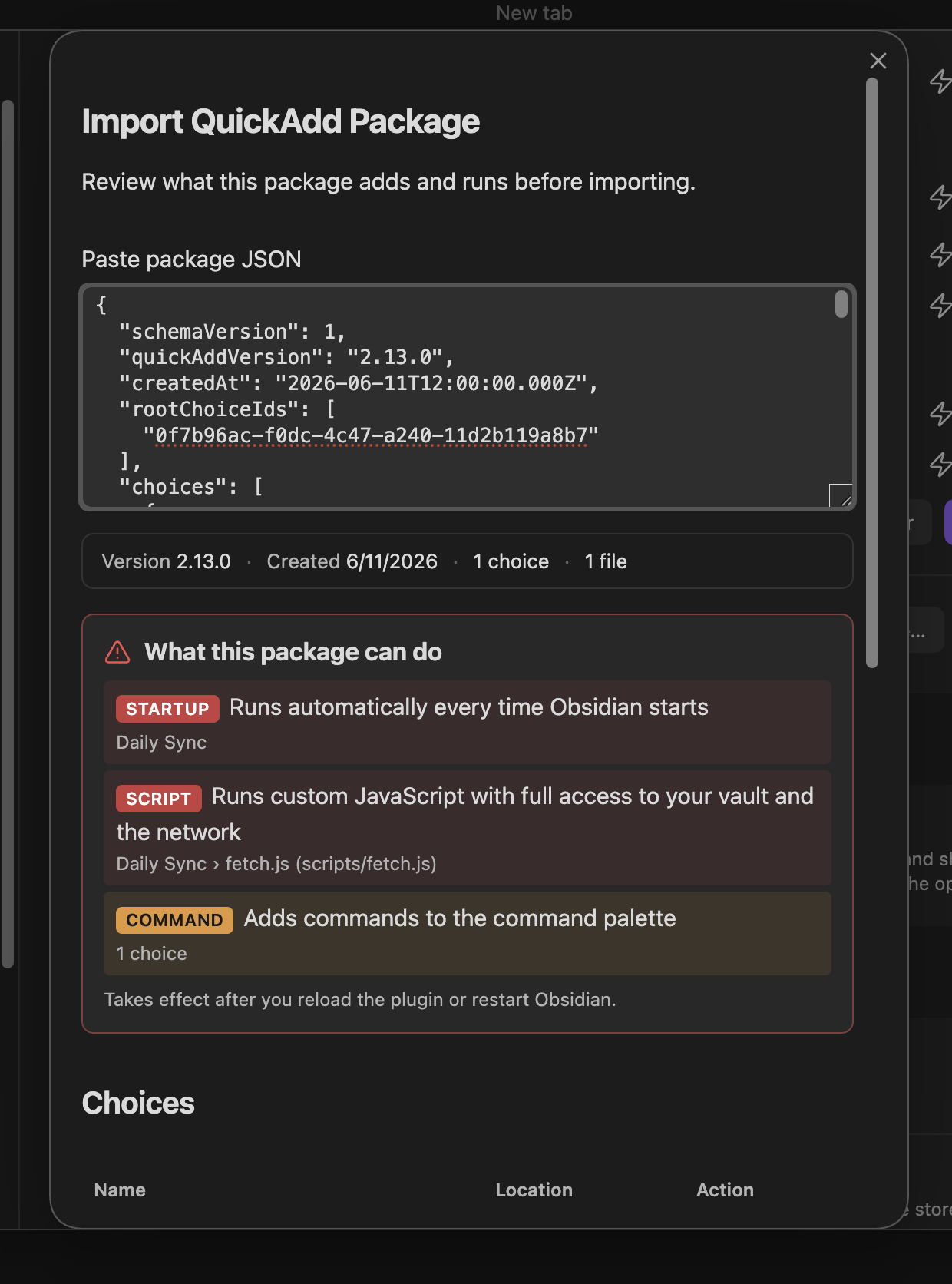Click the "Review what this package adds" description
Screen dimensions: 952x1284
388,182
